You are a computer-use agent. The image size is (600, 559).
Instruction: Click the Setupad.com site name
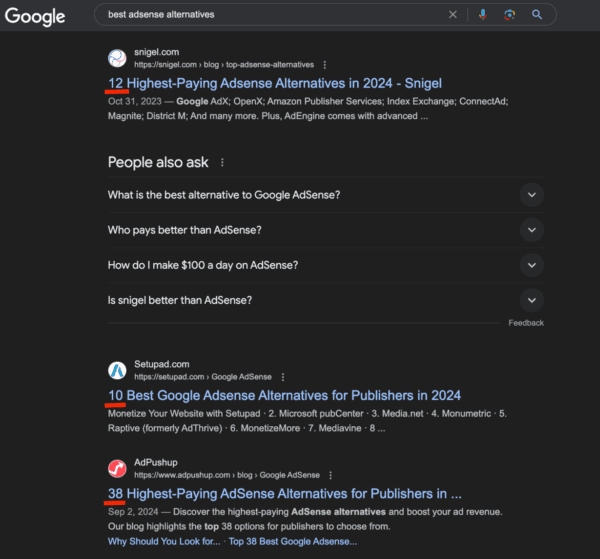tap(161, 364)
